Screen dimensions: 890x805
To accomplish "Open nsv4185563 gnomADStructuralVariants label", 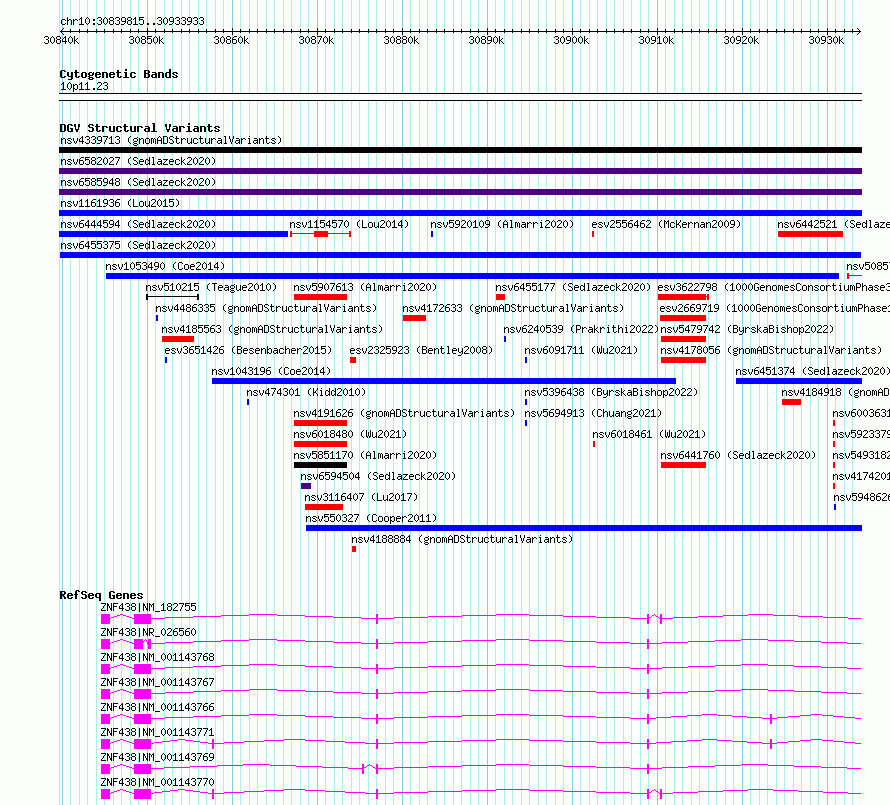I will point(272,329).
